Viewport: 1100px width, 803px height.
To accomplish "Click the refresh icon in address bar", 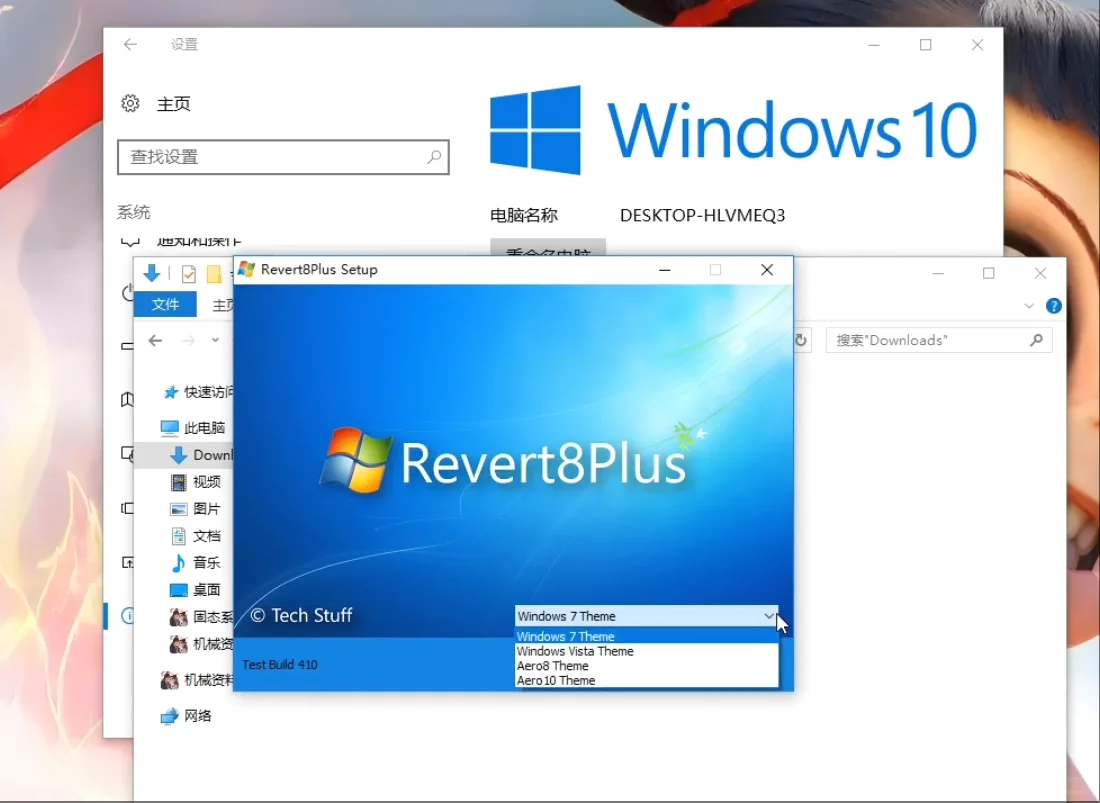I will click(801, 340).
